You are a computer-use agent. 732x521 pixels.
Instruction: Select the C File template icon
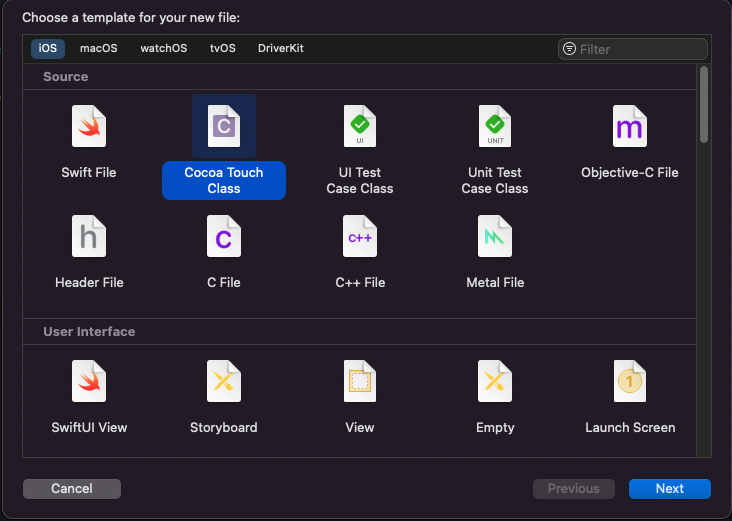coord(224,236)
